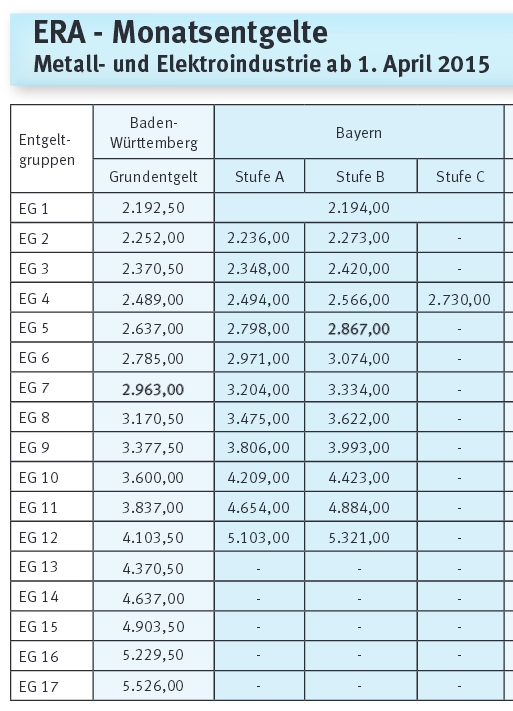The width and height of the screenshot is (513, 711).
Task: Click the EG 9 Stufe A value 3.806,00
Action: (258, 448)
